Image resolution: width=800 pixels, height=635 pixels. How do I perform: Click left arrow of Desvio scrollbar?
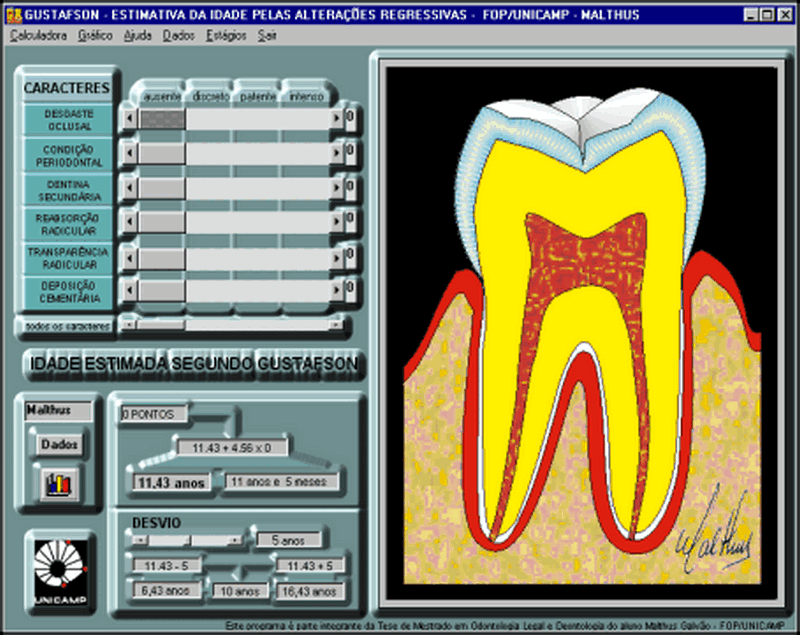click(140, 540)
